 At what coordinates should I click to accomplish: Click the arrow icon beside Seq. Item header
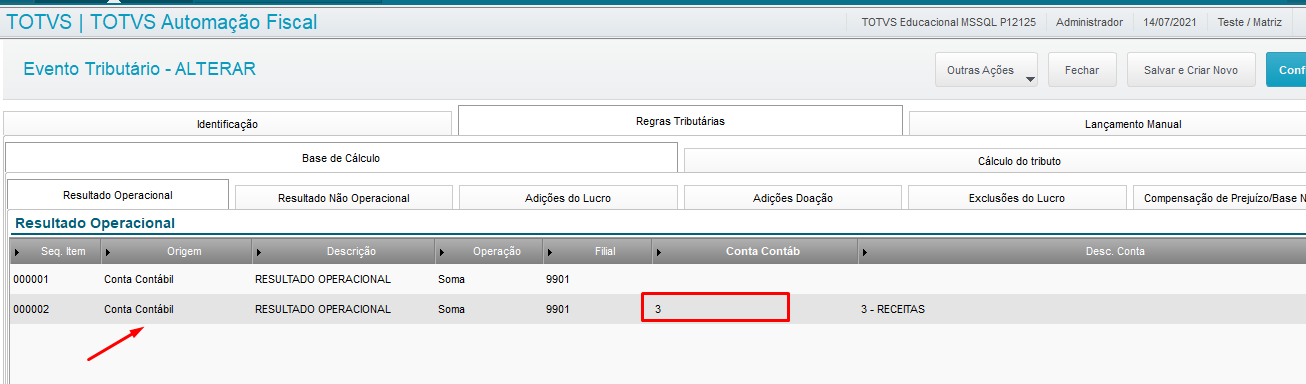click(x=18, y=252)
